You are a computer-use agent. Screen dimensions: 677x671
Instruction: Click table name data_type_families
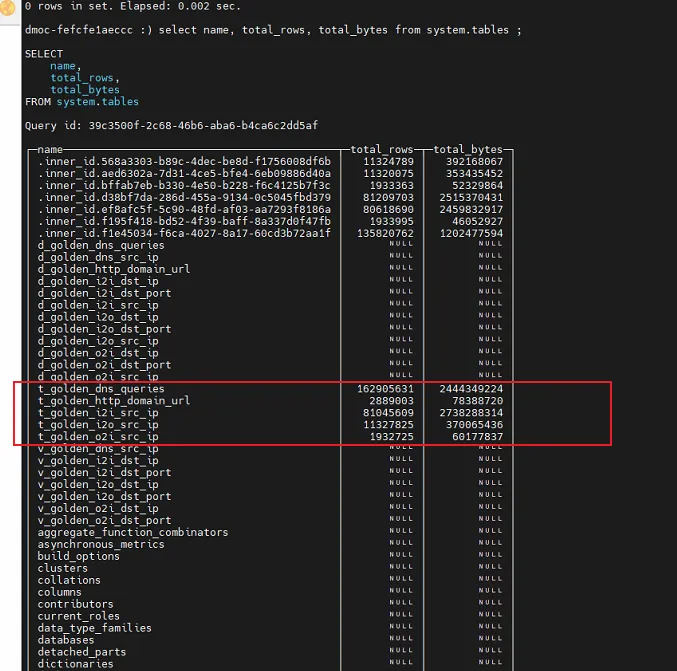point(95,628)
